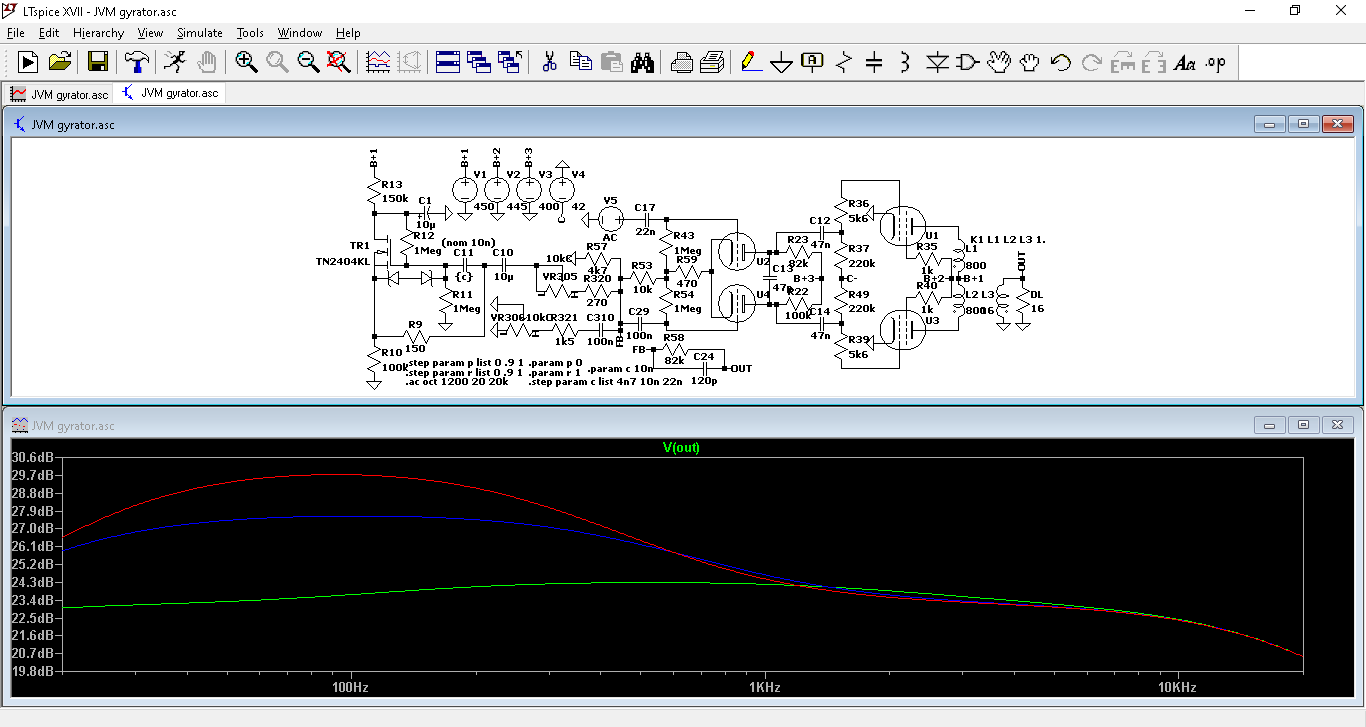
Task: Select the Zoom Out magnifier tool
Action: pos(308,62)
